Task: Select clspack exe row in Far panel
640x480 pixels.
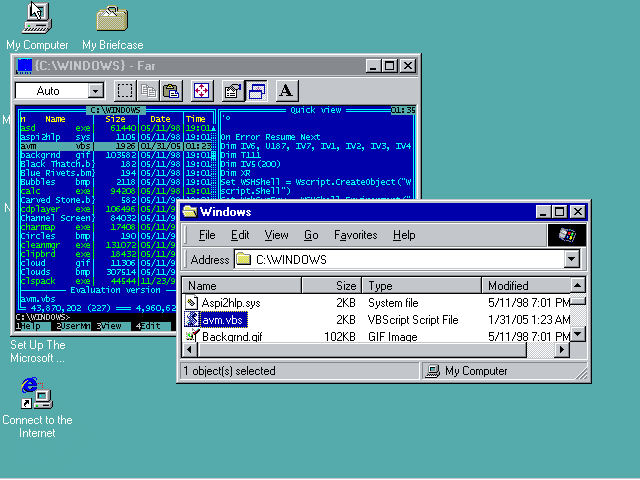Action: pos(98,280)
